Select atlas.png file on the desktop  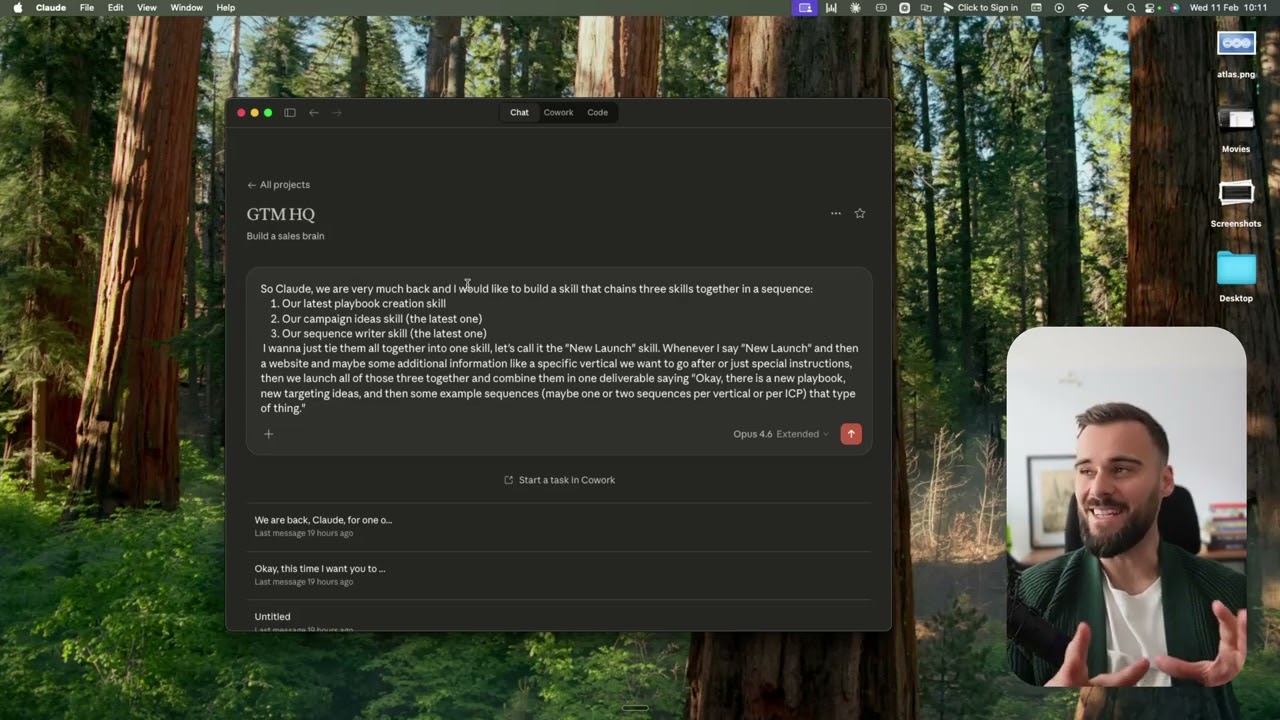click(1236, 54)
